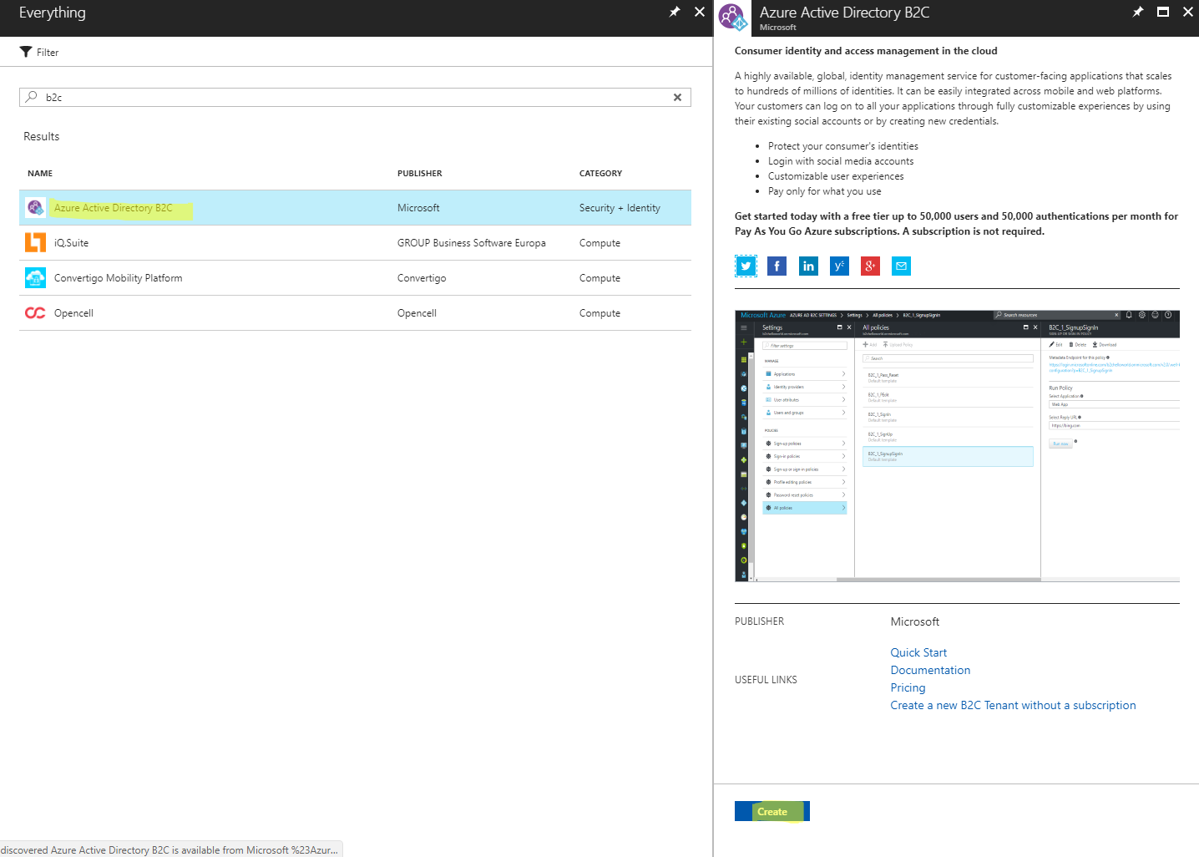The width and height of the screenshot is (1199, 857).
Task: Click the Create button
Action: [772, 811]
